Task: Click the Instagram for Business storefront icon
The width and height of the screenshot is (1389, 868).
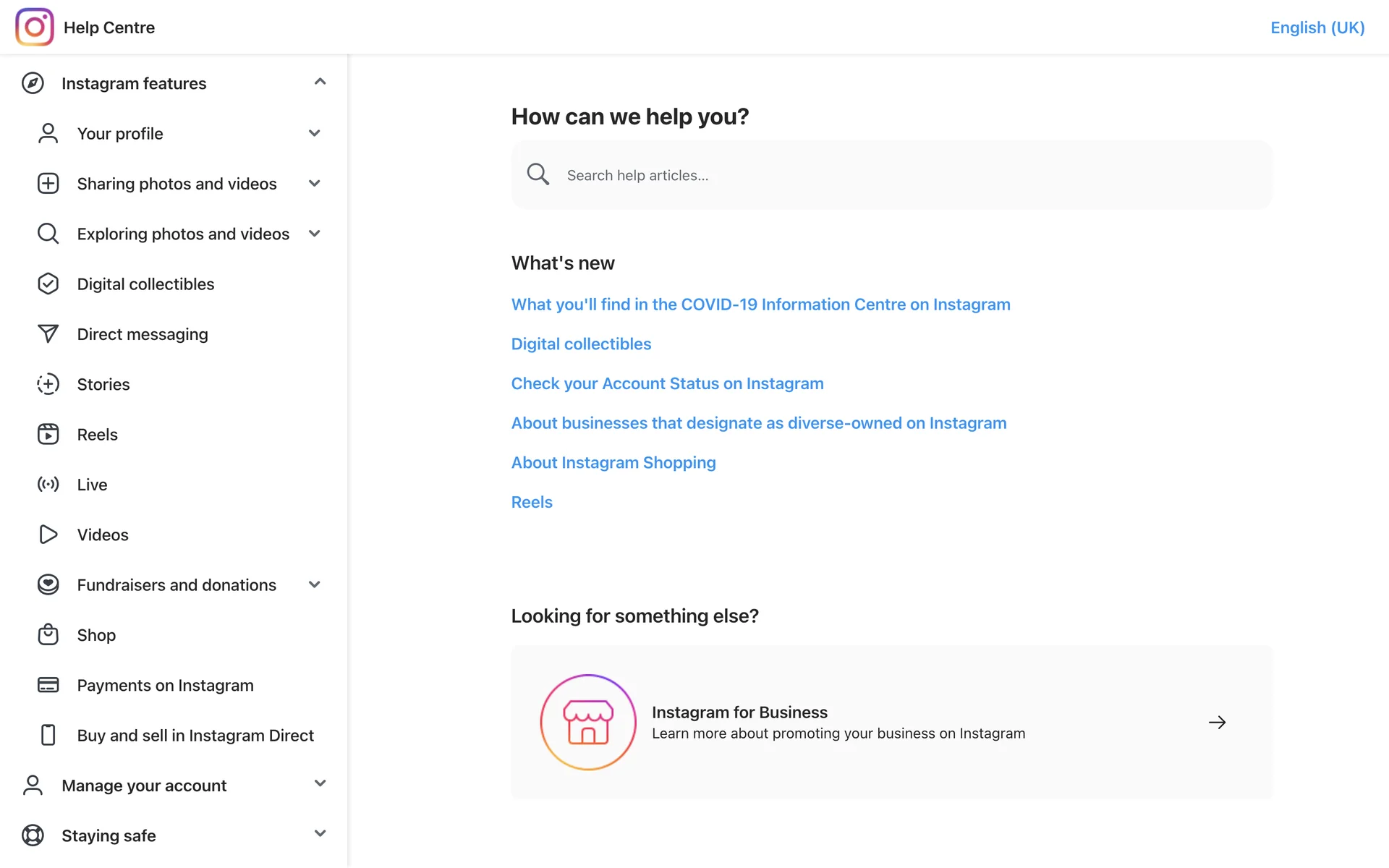Action: pyautogui.click(x=587, y=722)
